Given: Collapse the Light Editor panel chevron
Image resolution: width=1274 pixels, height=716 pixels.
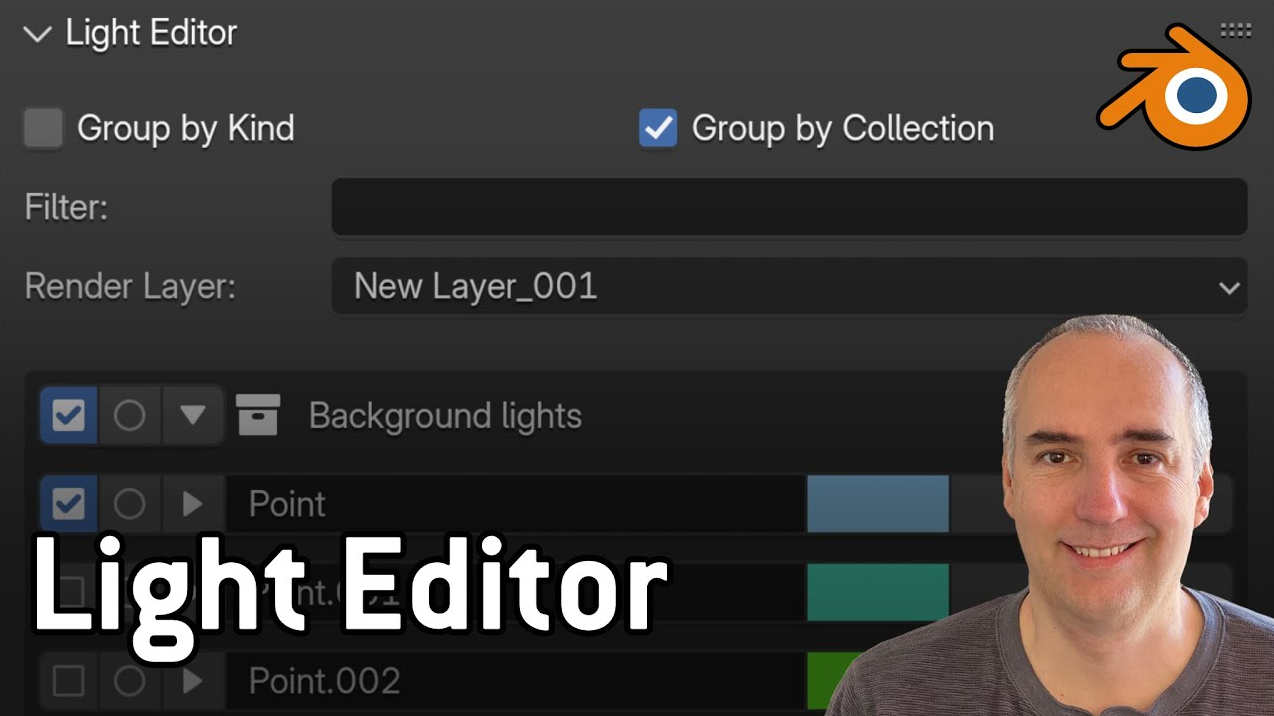Looking at the screenshot, I should (x=38, y=34).
